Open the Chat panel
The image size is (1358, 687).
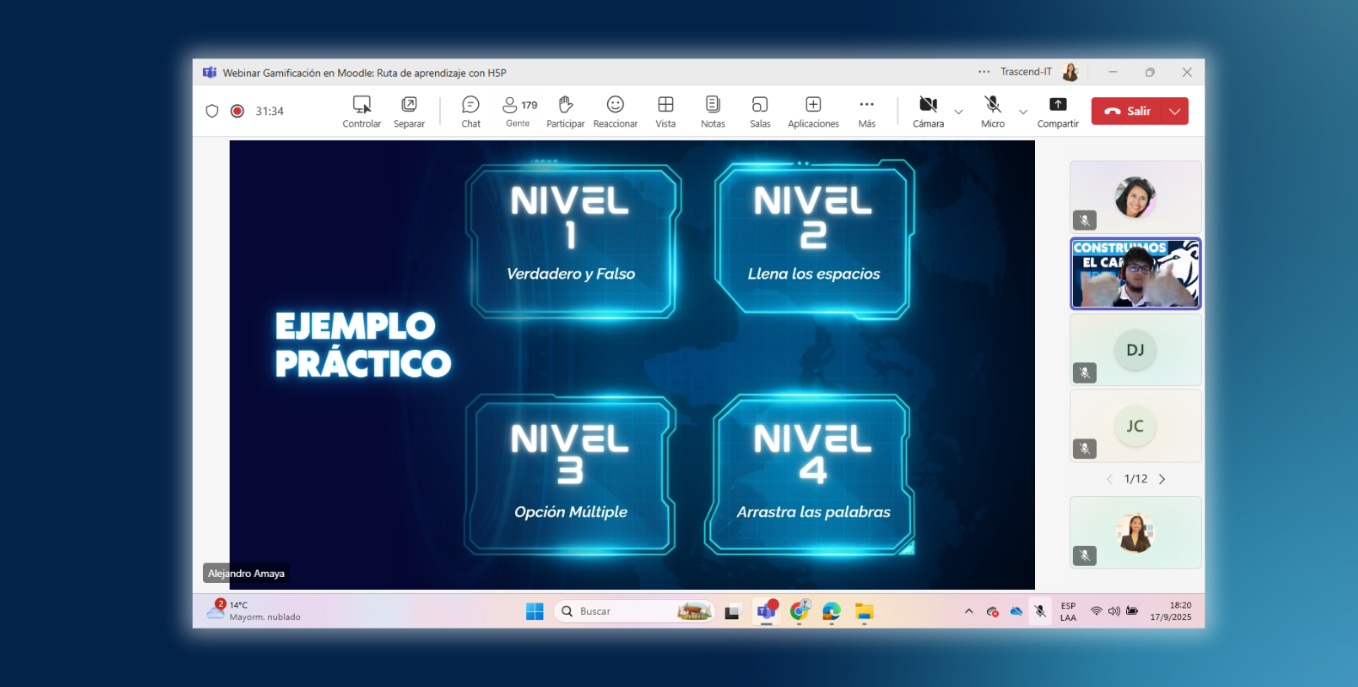470,110
